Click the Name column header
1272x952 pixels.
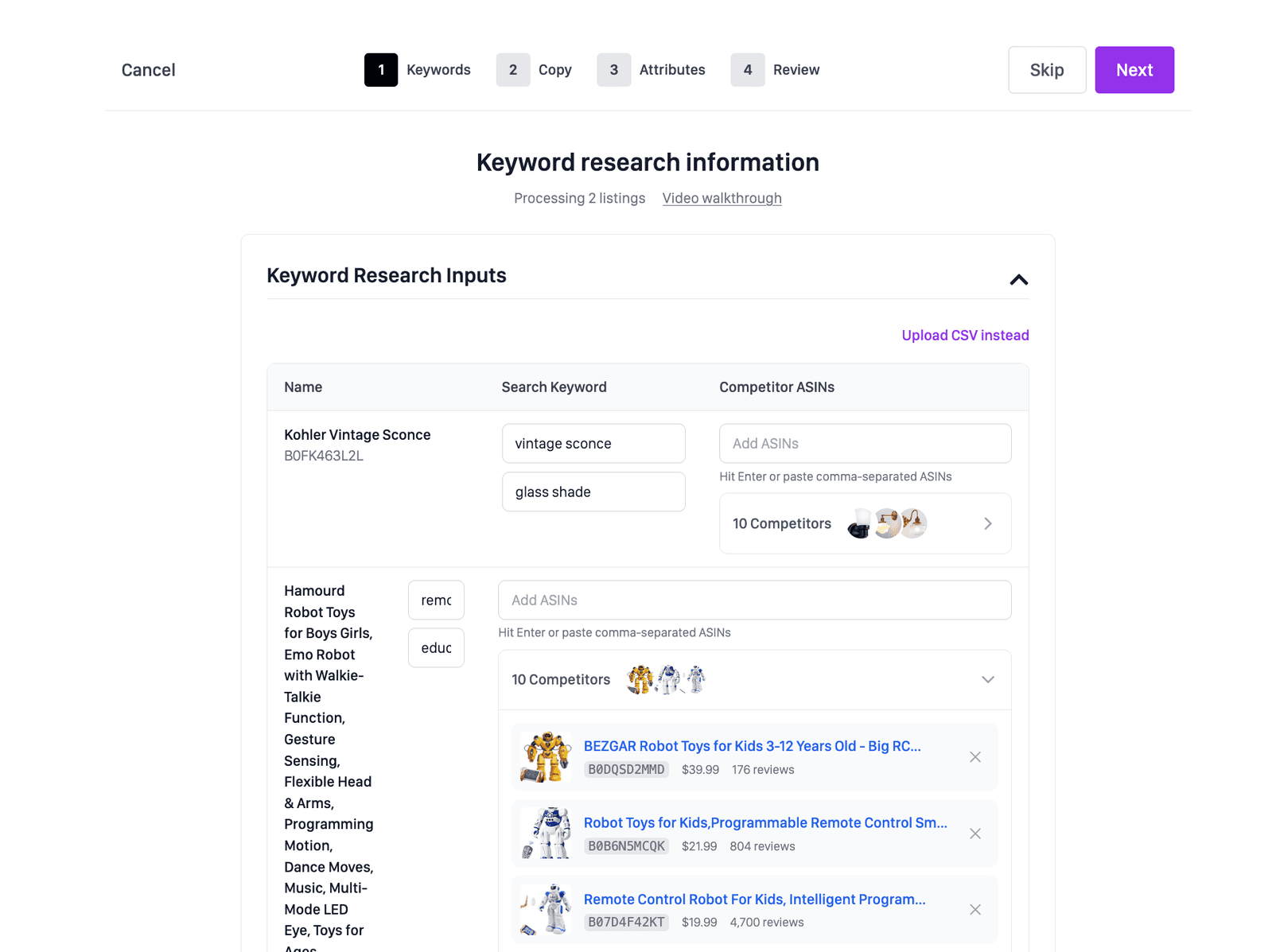303,387
